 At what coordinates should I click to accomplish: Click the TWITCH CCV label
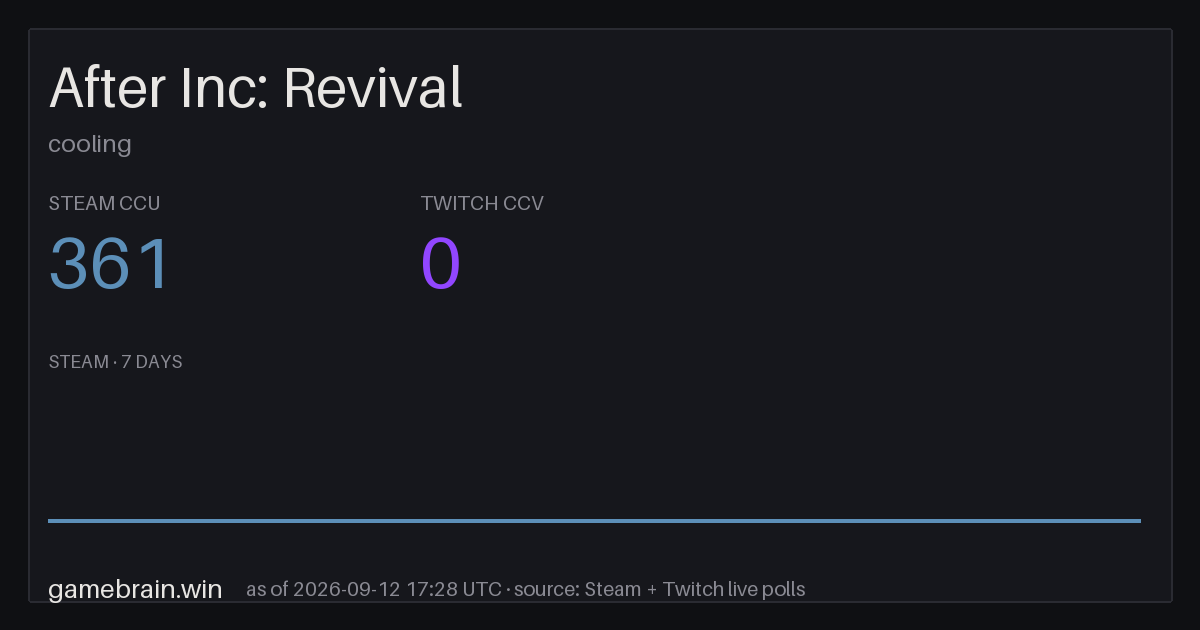[x=482, y=203]
